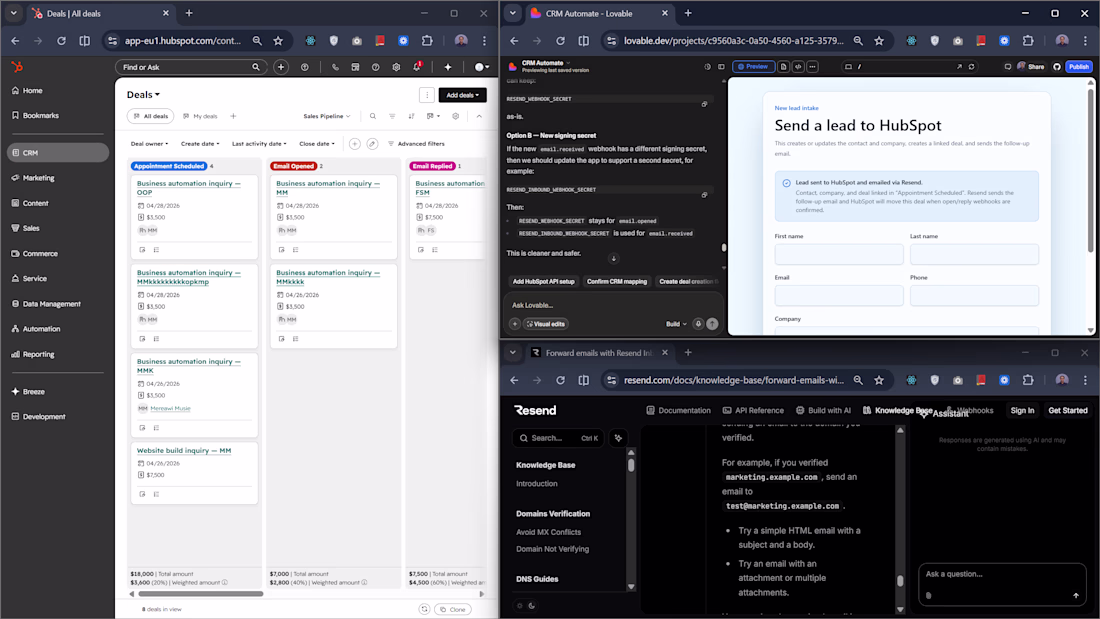
Task: Click Add HubSpot API setup suggestion
Action: pyautogui.click(x=544, y=281)
